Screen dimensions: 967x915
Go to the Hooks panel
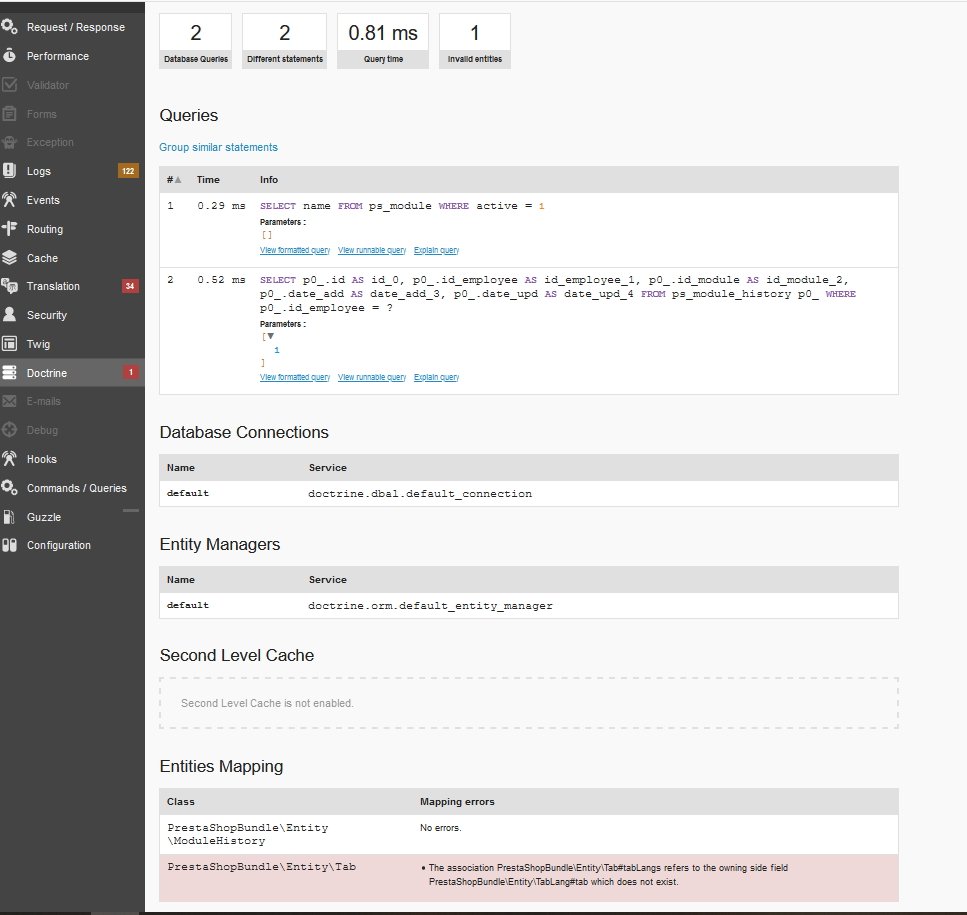point(42,459)
